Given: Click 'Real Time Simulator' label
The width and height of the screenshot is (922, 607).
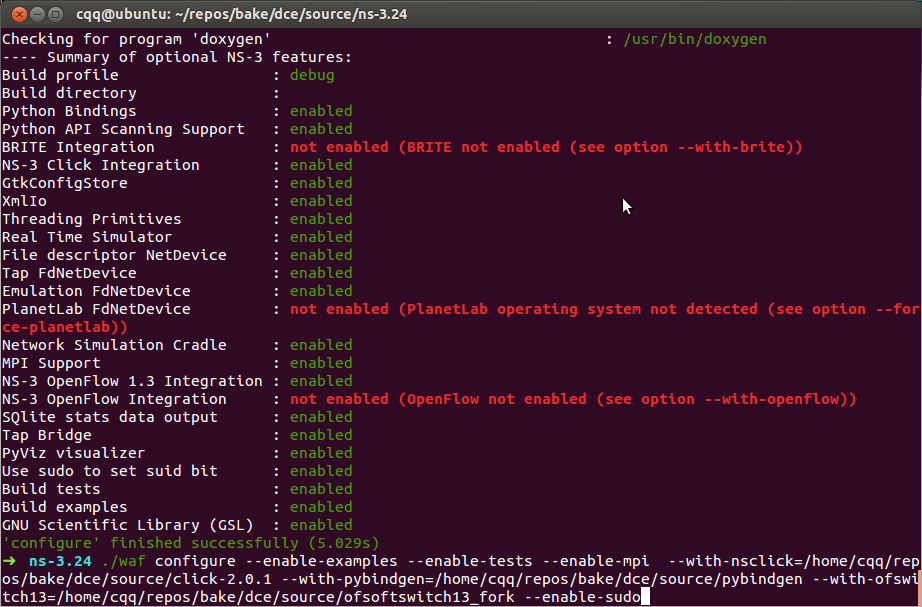Looking at the screenshot, I should 87,237.
